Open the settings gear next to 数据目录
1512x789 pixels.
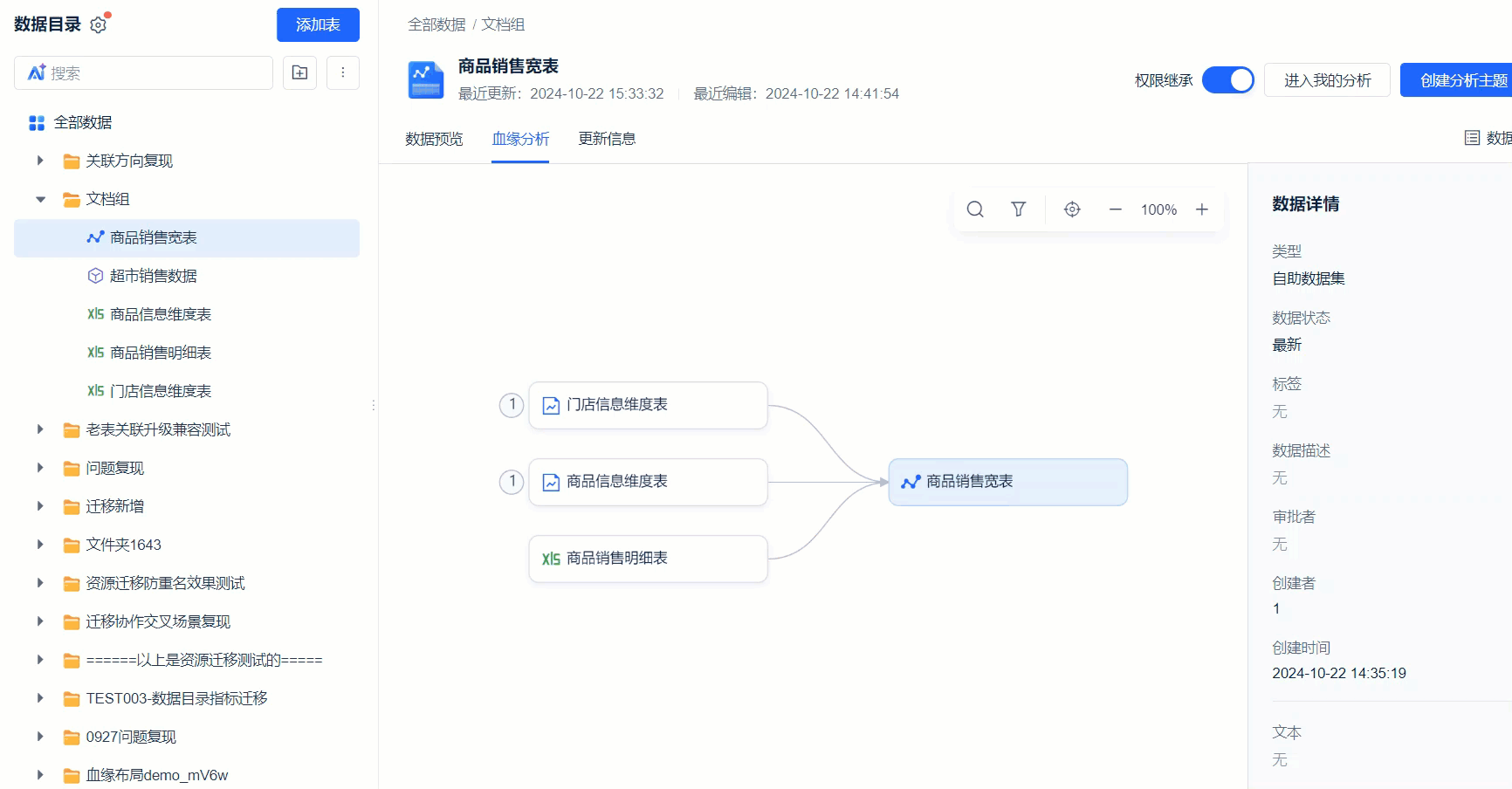[x=99, y=24]
